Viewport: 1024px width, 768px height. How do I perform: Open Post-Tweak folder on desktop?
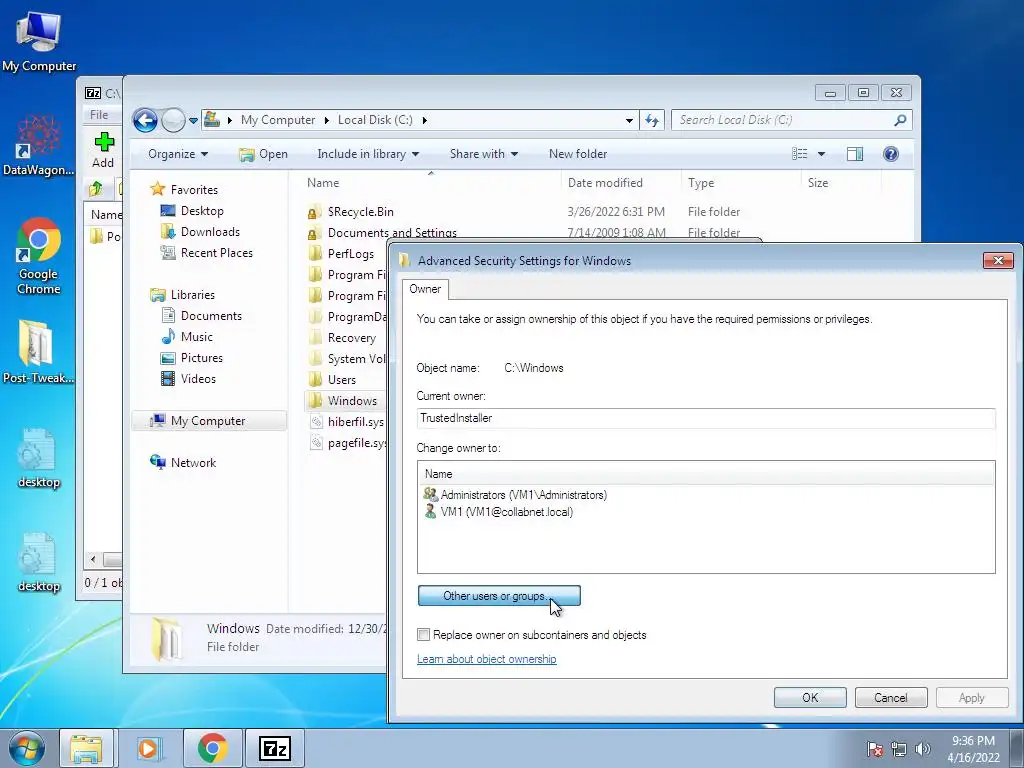click(x=39, y=351)
